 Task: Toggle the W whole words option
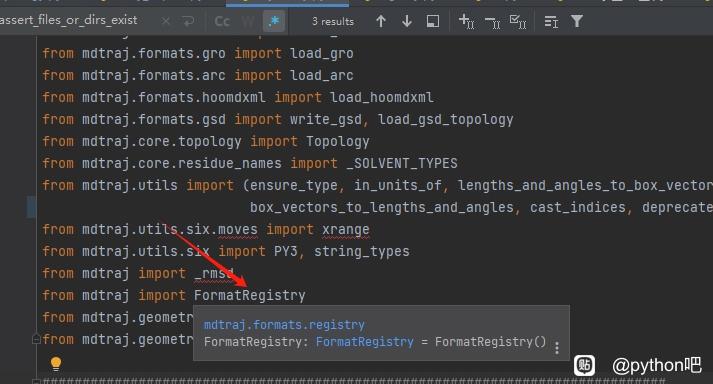pos(248,21)
